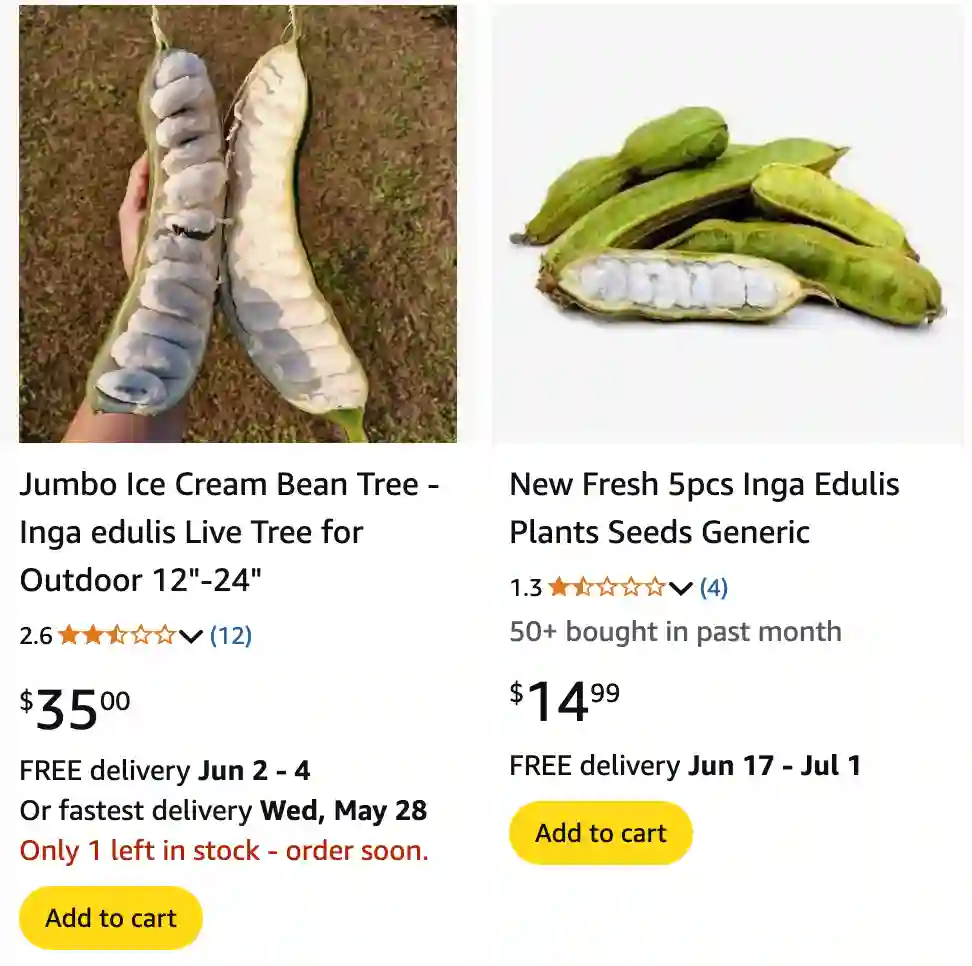Open the Inga Edulis seeds product photo
Screen dimensions: 972x966
click(x=728, y=224)
